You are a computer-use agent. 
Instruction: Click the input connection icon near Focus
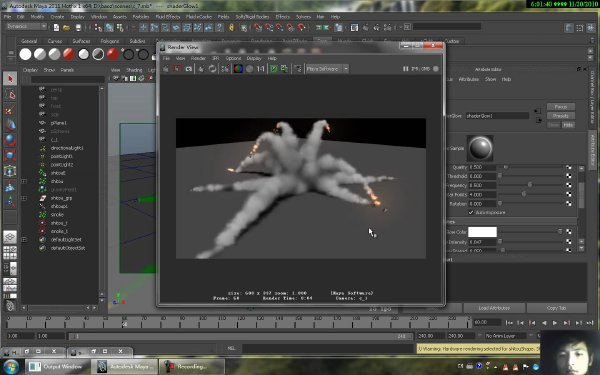[538, 111]
